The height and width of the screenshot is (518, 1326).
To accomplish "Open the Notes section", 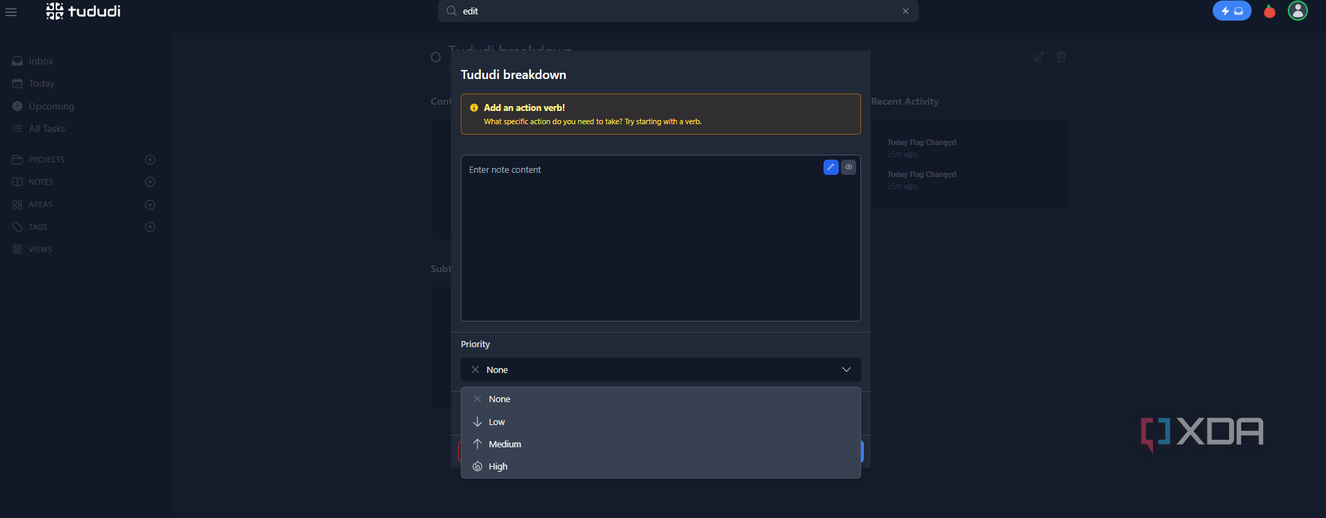I will [41, 182].
